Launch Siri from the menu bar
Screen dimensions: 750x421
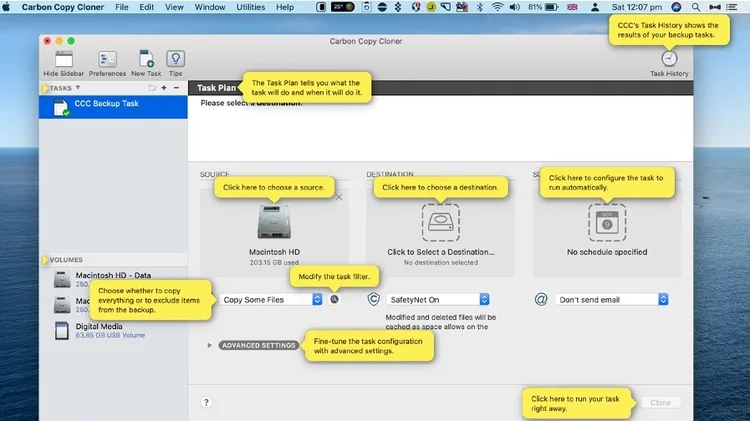tap(676, 7)
